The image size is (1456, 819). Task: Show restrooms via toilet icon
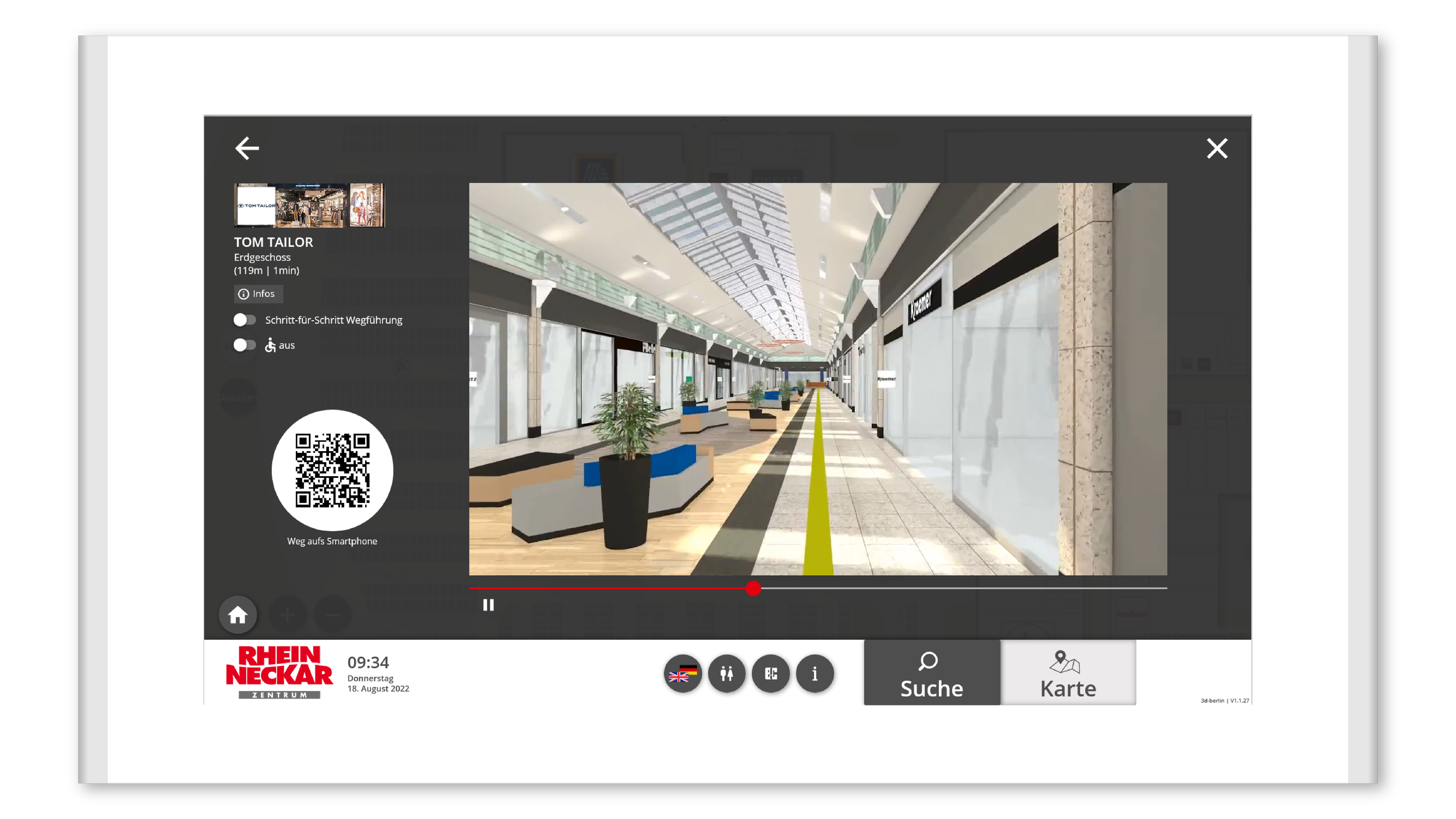[726, 673]
